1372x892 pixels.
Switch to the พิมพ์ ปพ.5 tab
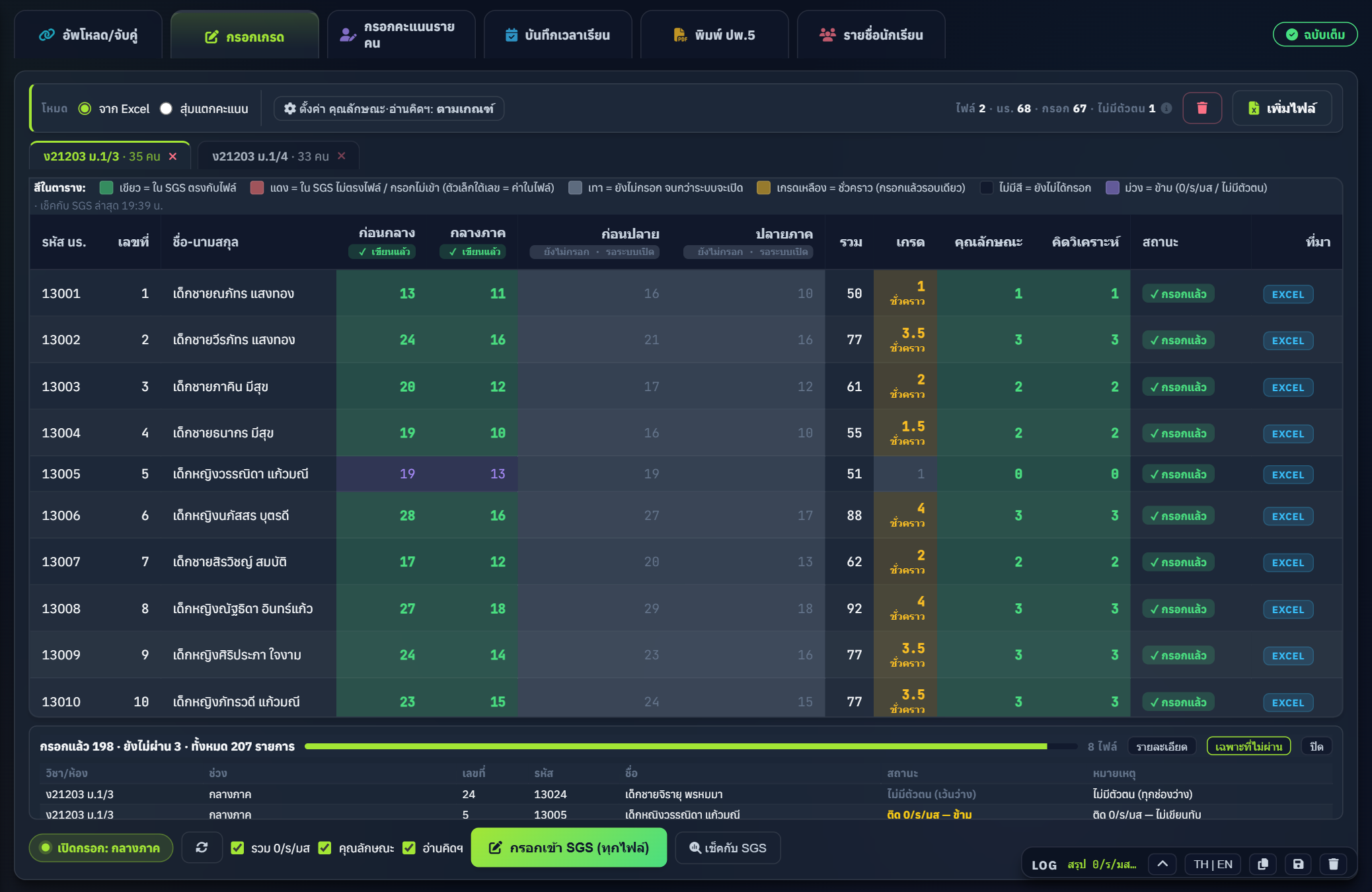(x=714, y=34)
